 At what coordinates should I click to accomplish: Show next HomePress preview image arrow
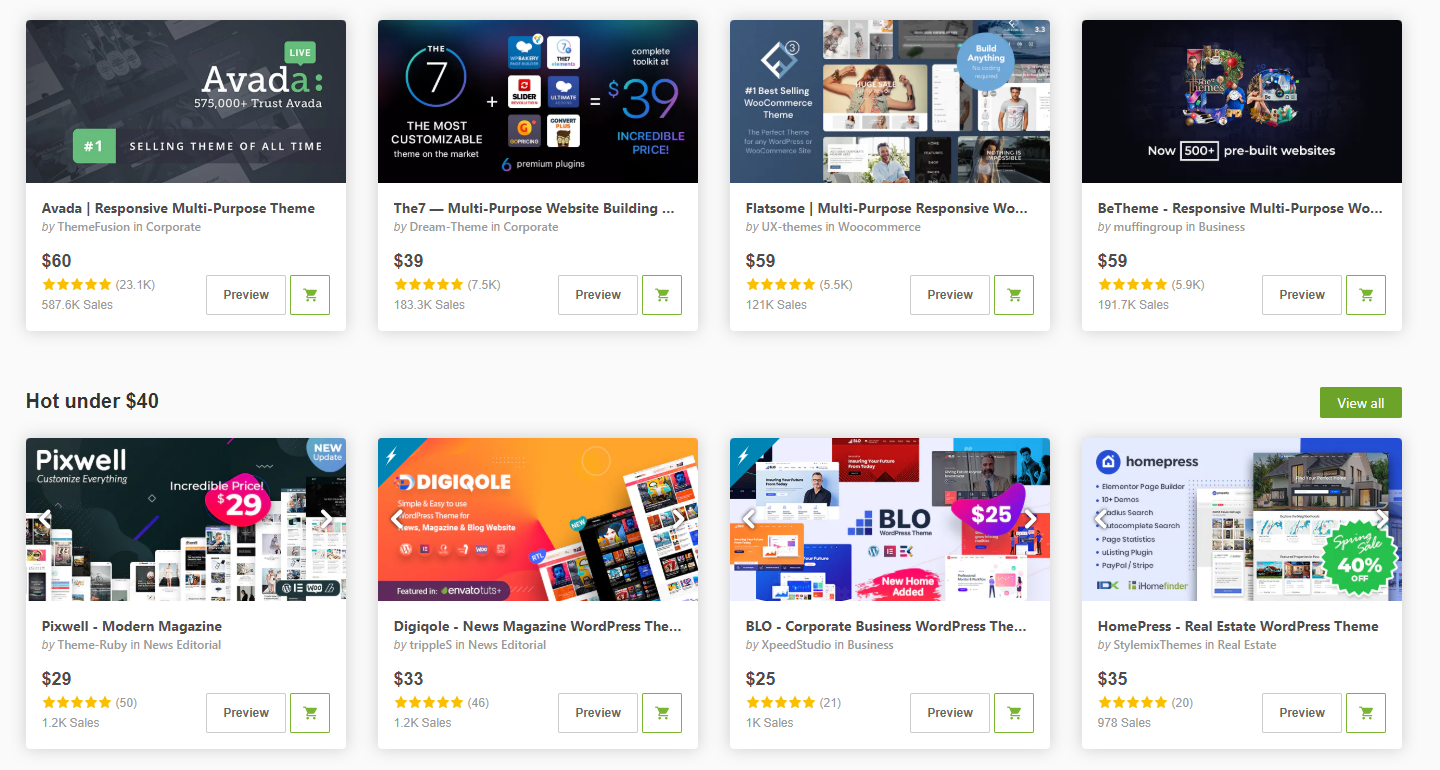(1383, 519)
